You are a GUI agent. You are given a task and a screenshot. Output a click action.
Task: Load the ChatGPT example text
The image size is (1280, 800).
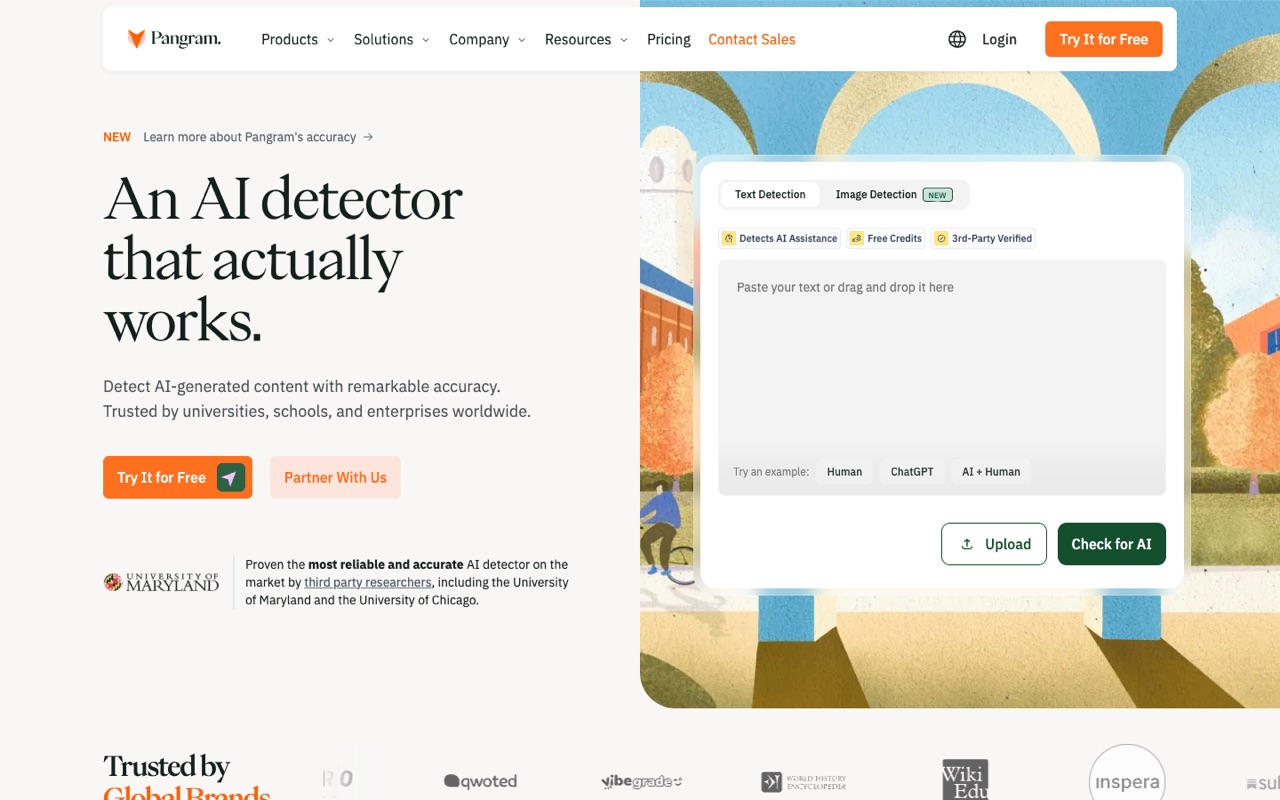(x=912, y=471)
